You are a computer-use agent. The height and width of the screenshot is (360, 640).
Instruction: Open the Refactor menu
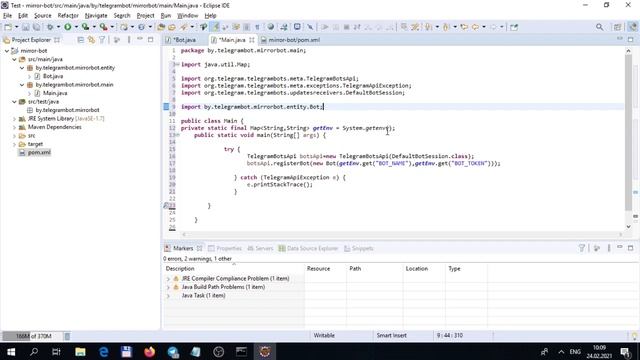point(68,16)
